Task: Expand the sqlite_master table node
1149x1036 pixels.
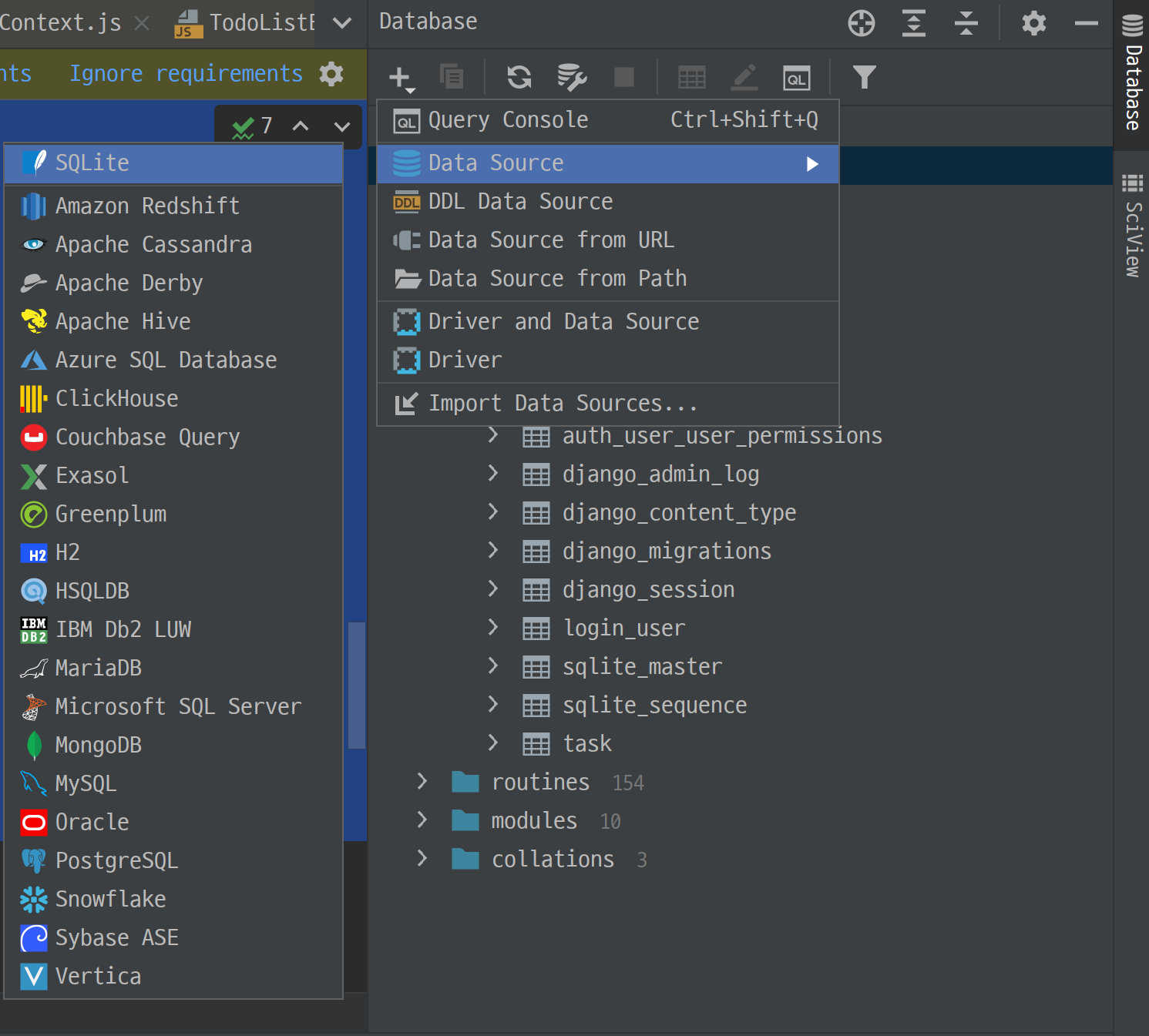Action: tap(493, 666)
